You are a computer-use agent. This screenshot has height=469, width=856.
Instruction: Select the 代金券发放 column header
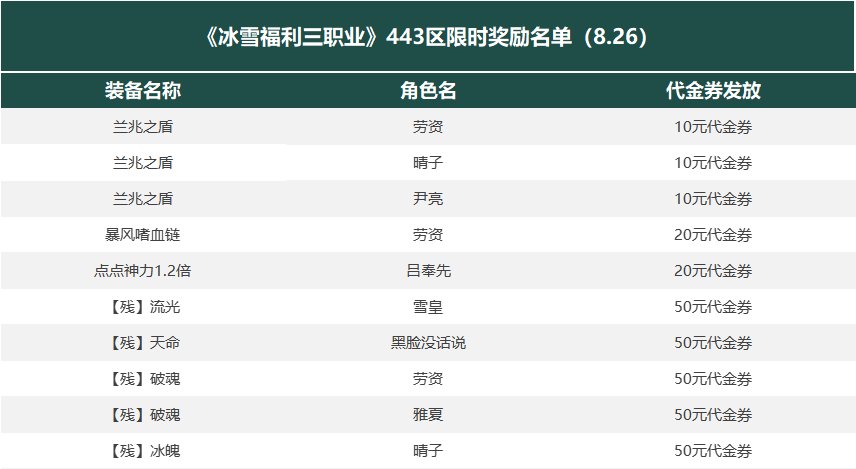click(x=713, y=91)
